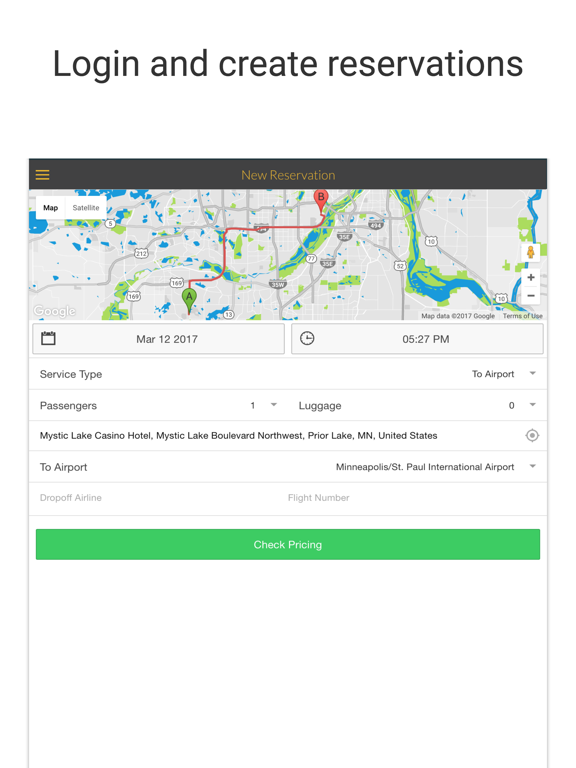This screenshot has height=768, width=576.
Task: Edit the Mystic Lake pickup address
Action: (x=239, y=435)
